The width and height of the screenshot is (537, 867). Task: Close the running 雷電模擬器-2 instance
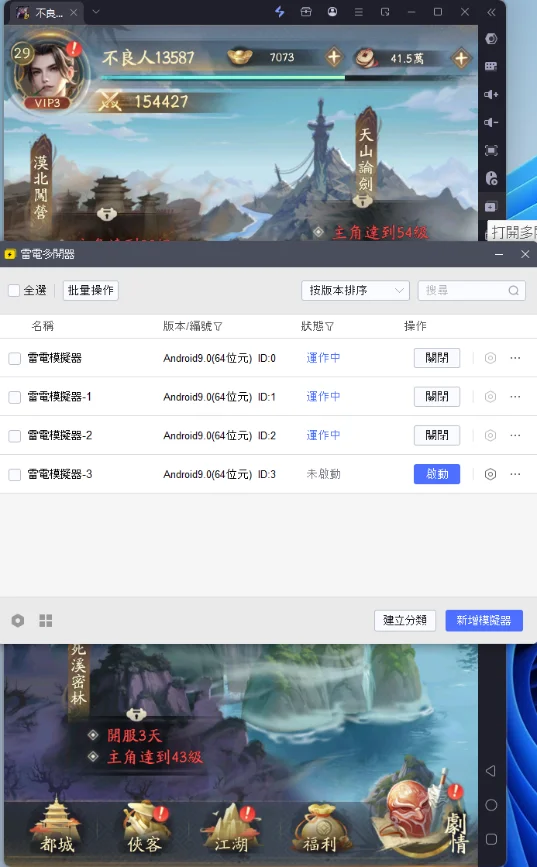tap(437, 435)
